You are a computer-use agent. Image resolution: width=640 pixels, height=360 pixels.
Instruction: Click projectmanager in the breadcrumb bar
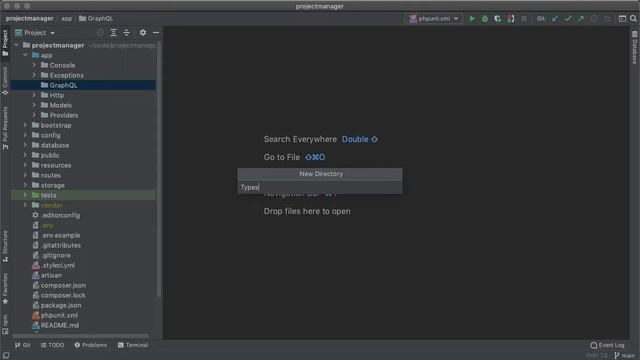29,19
